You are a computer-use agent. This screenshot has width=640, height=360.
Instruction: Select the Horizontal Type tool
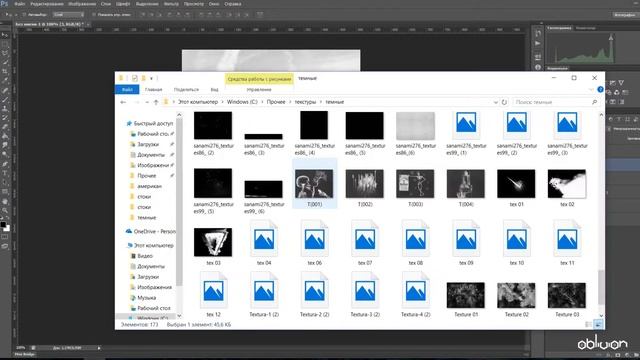5,173
